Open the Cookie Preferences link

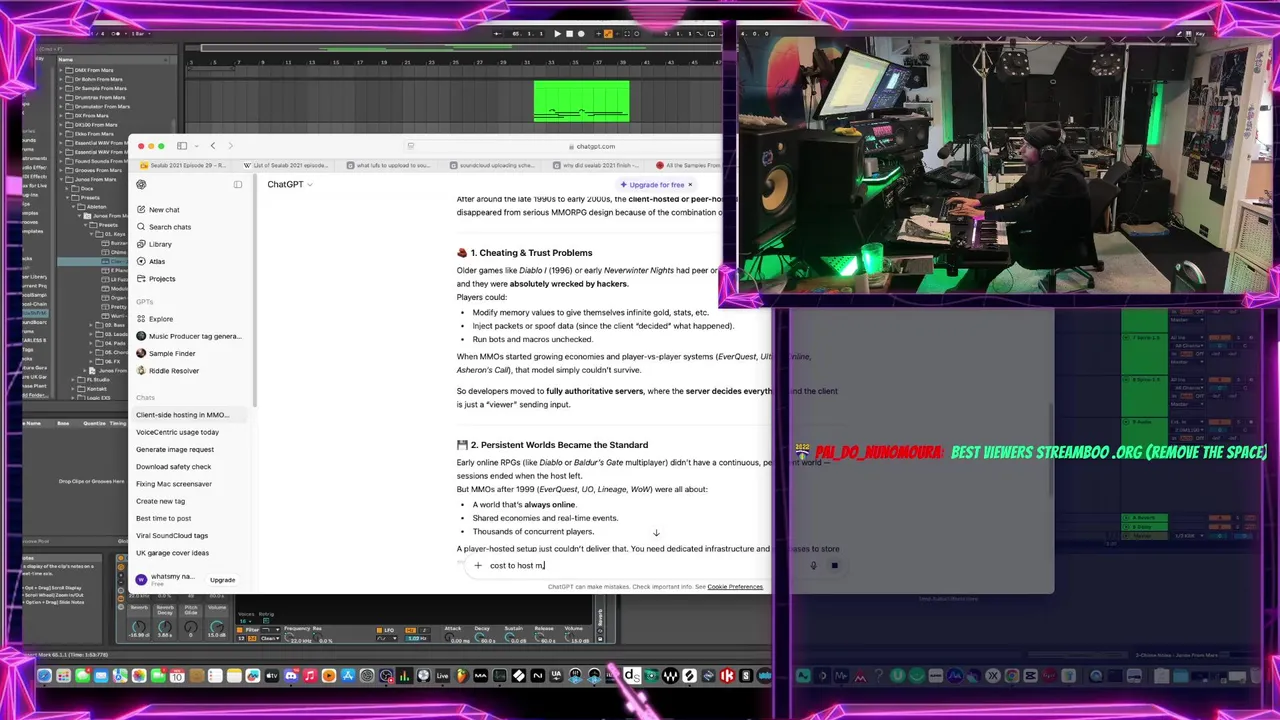click(735, 587)
